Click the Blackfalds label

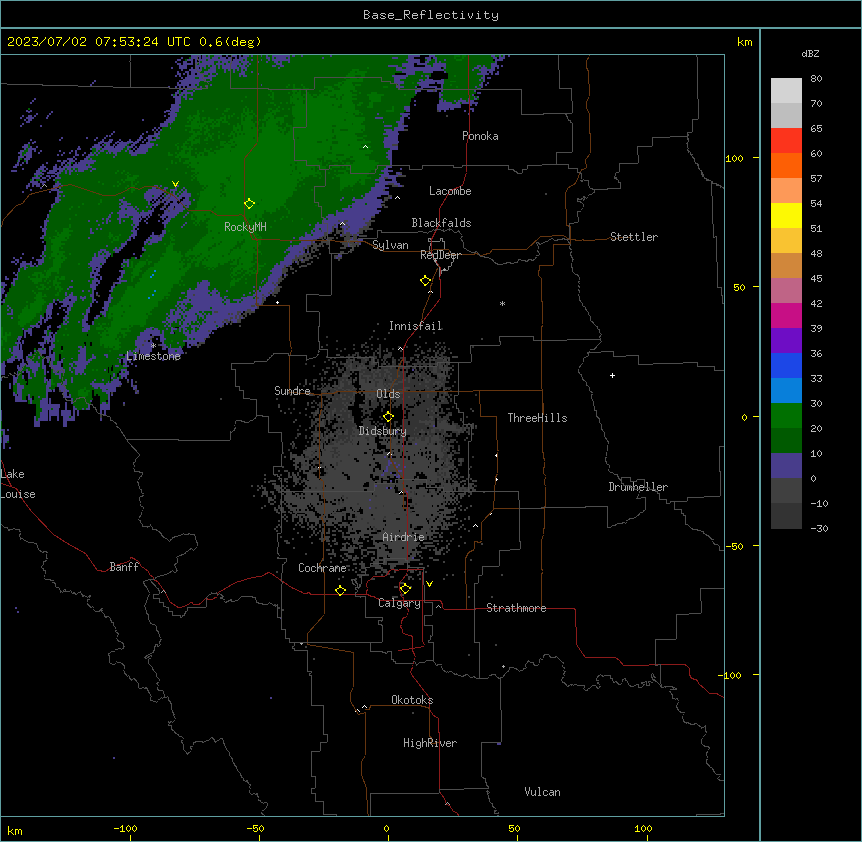tap(441, 223)
